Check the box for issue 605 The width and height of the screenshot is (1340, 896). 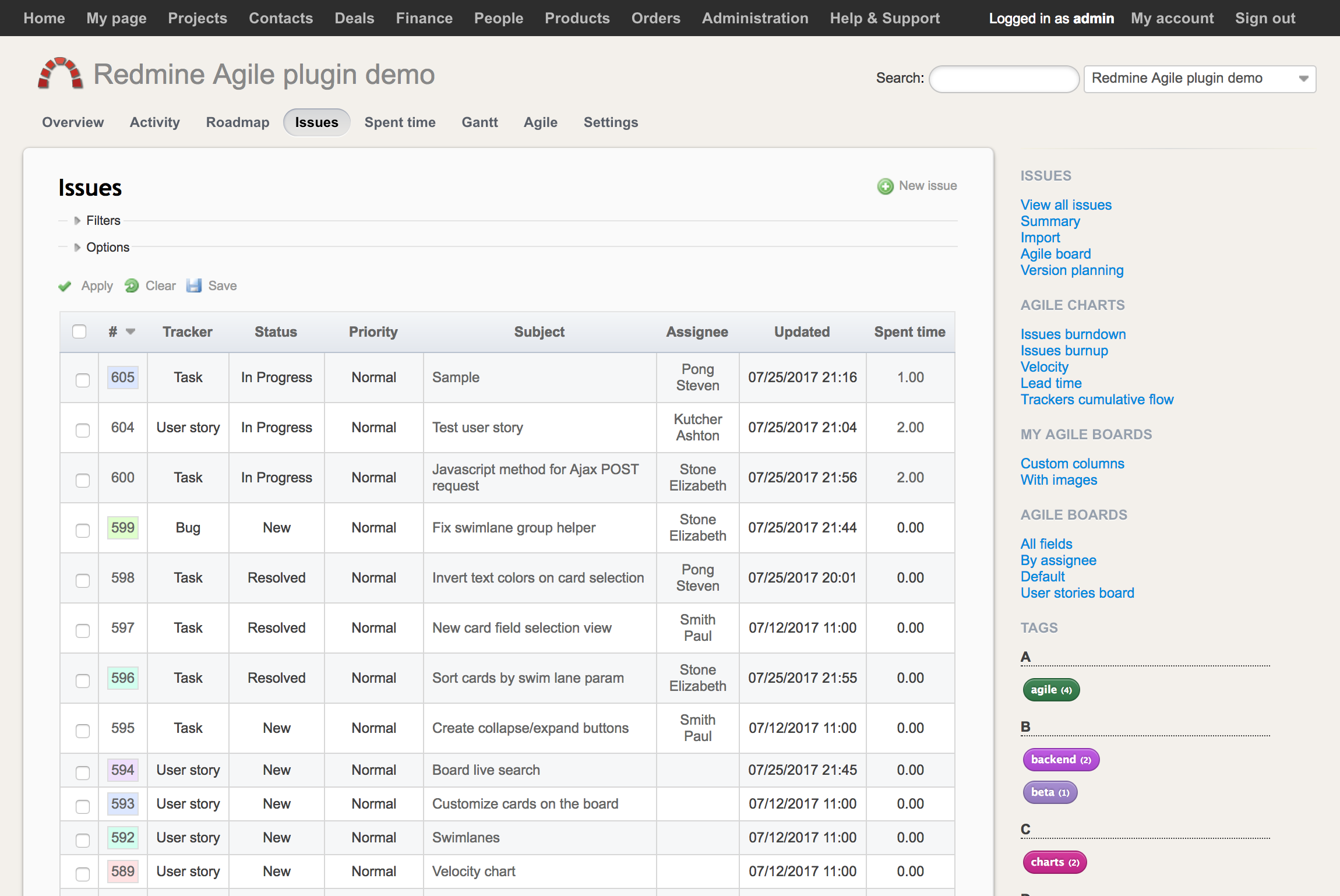[x=83, y=380]
